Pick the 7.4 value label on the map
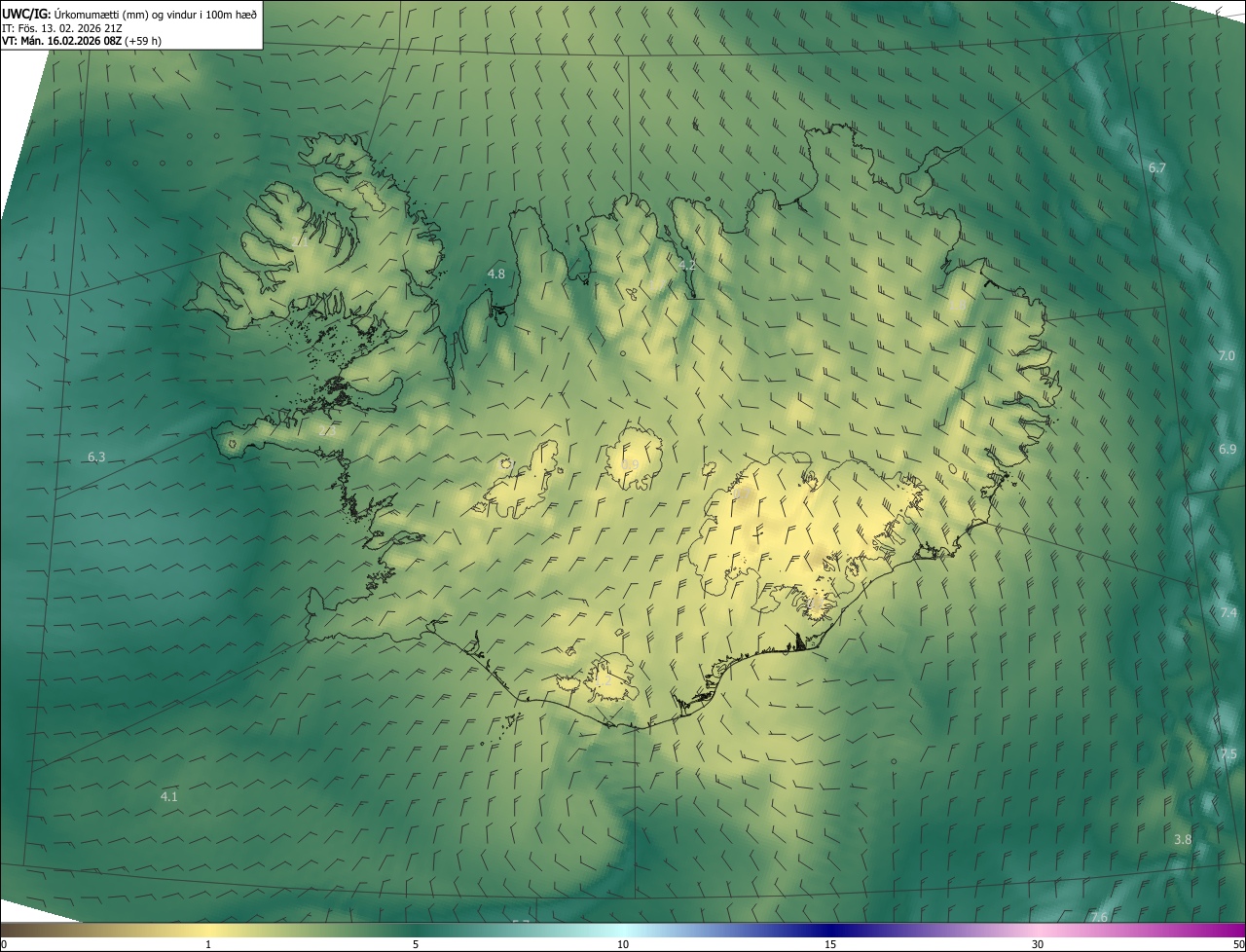 pyautogui.click(x=1228, y=612)
